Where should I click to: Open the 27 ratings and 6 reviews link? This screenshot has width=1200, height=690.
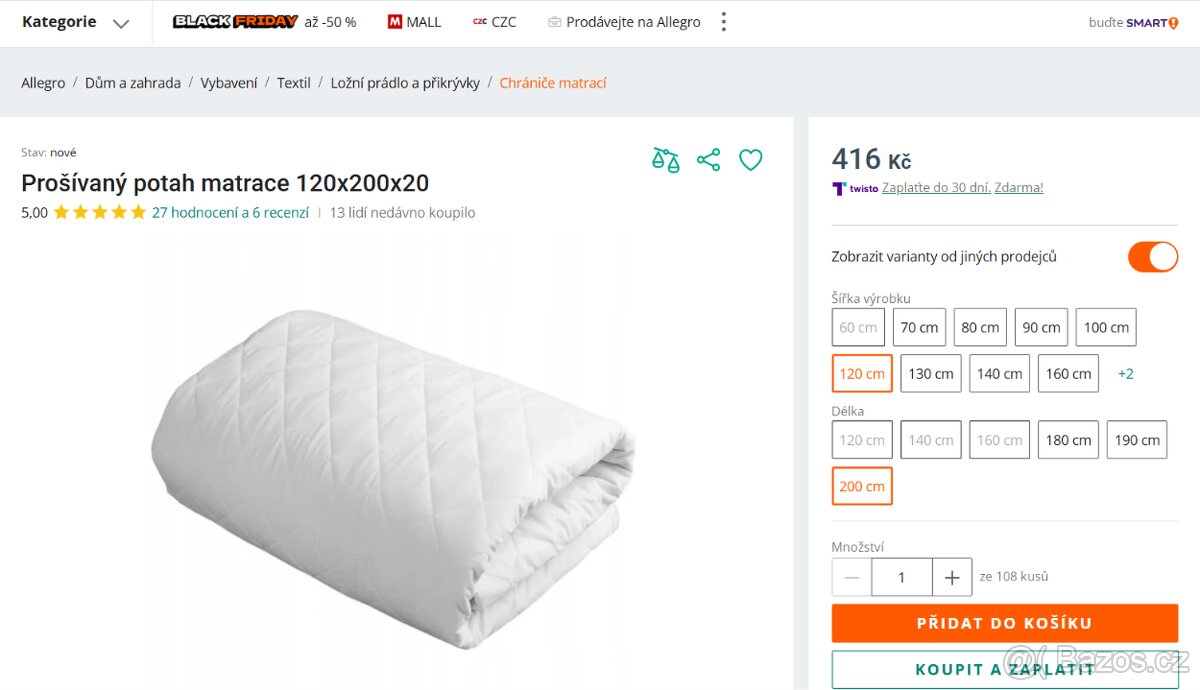(230, 212)
